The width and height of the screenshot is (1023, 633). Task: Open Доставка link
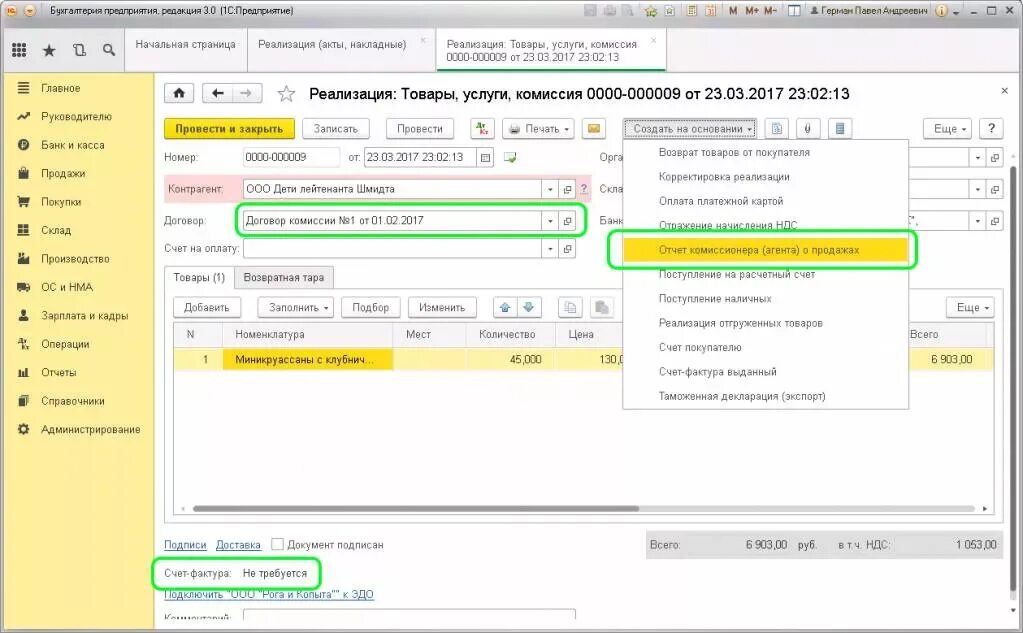coord(238,545)
